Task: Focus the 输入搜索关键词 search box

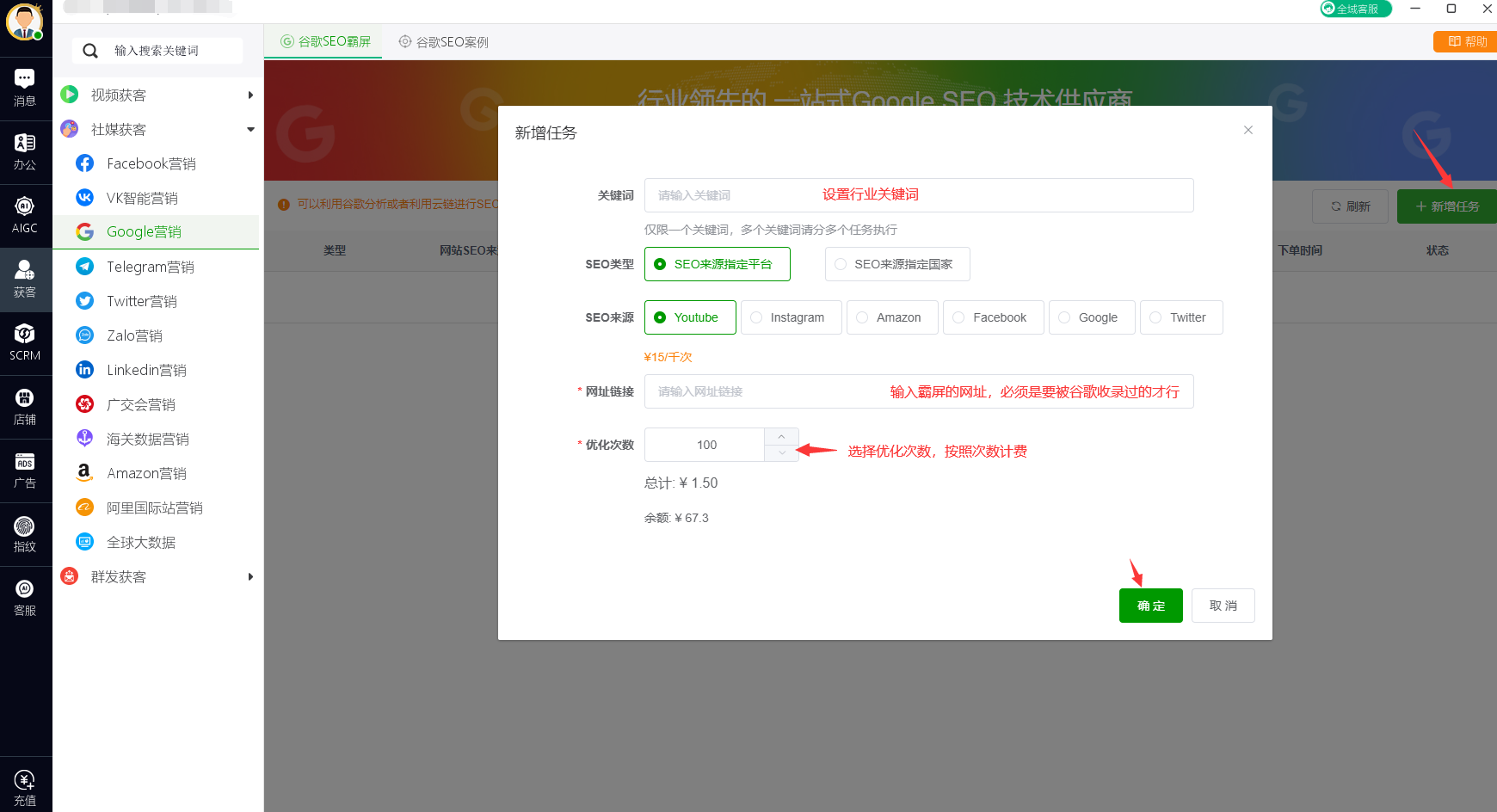Action: 157,51
